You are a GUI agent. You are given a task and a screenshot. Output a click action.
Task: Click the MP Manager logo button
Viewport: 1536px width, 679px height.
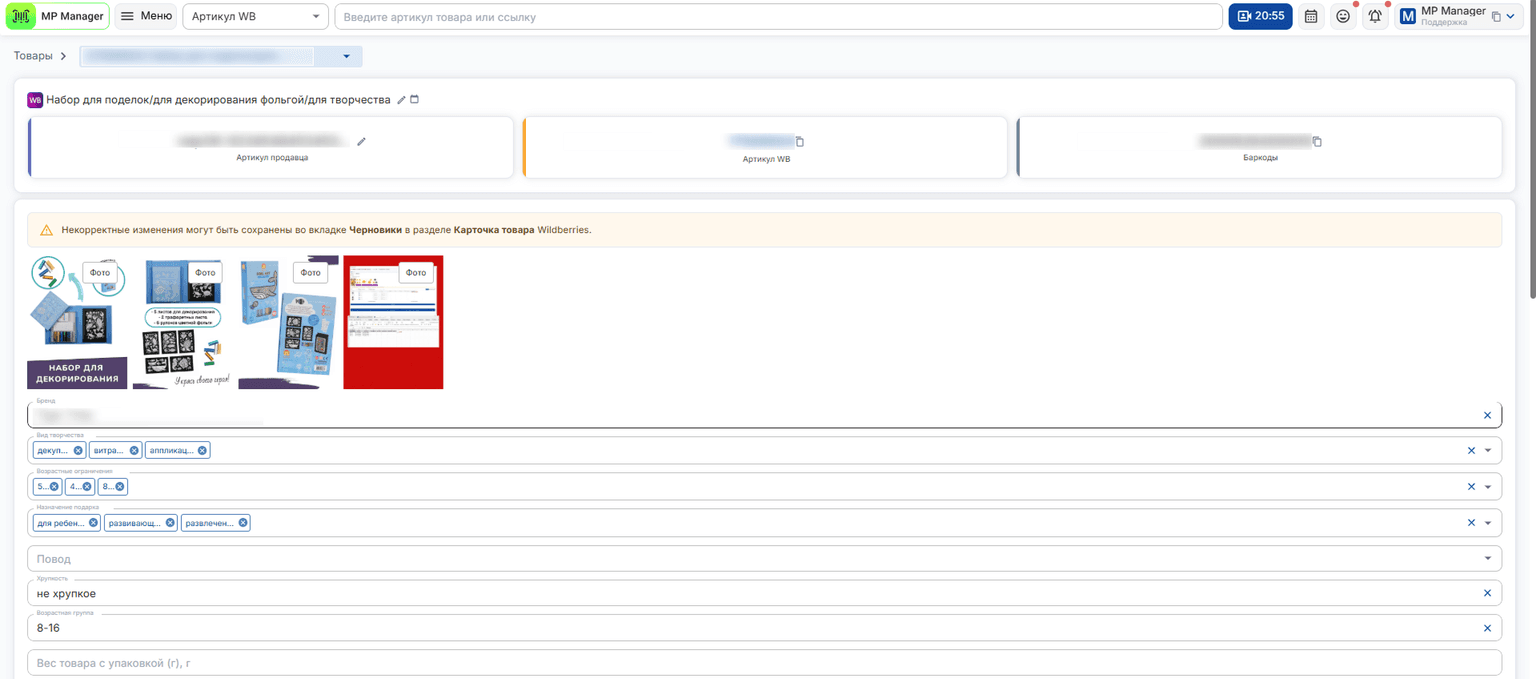point(58,16)
